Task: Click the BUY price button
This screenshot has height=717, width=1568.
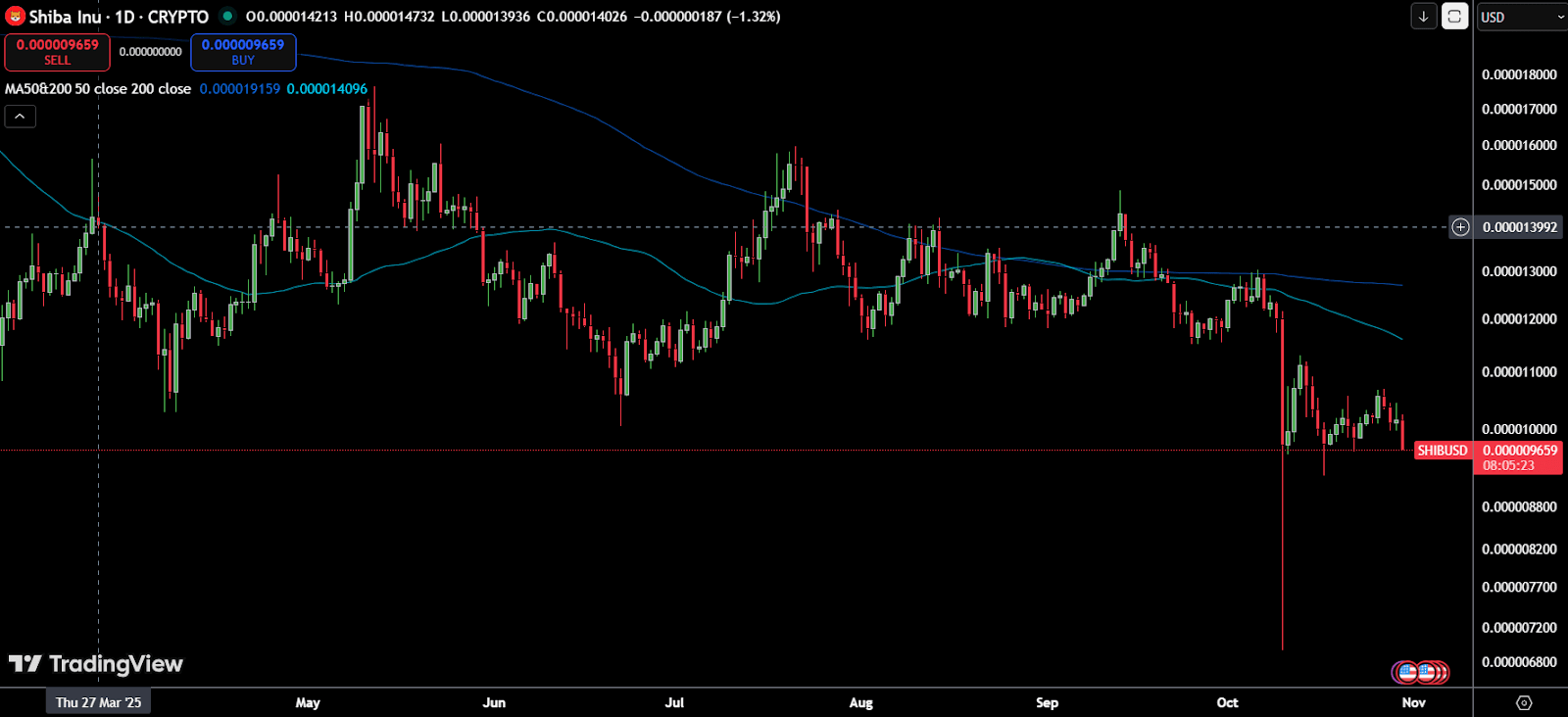Action: [x=243, y=52]
